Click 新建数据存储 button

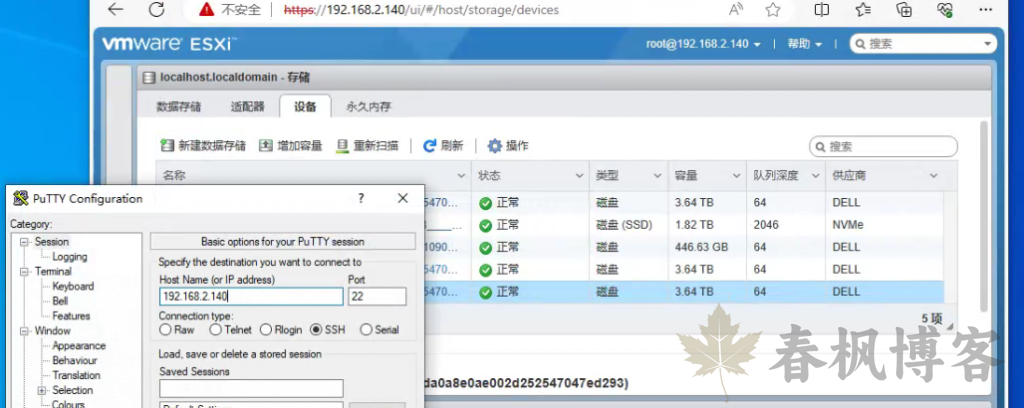coord(203,146)
